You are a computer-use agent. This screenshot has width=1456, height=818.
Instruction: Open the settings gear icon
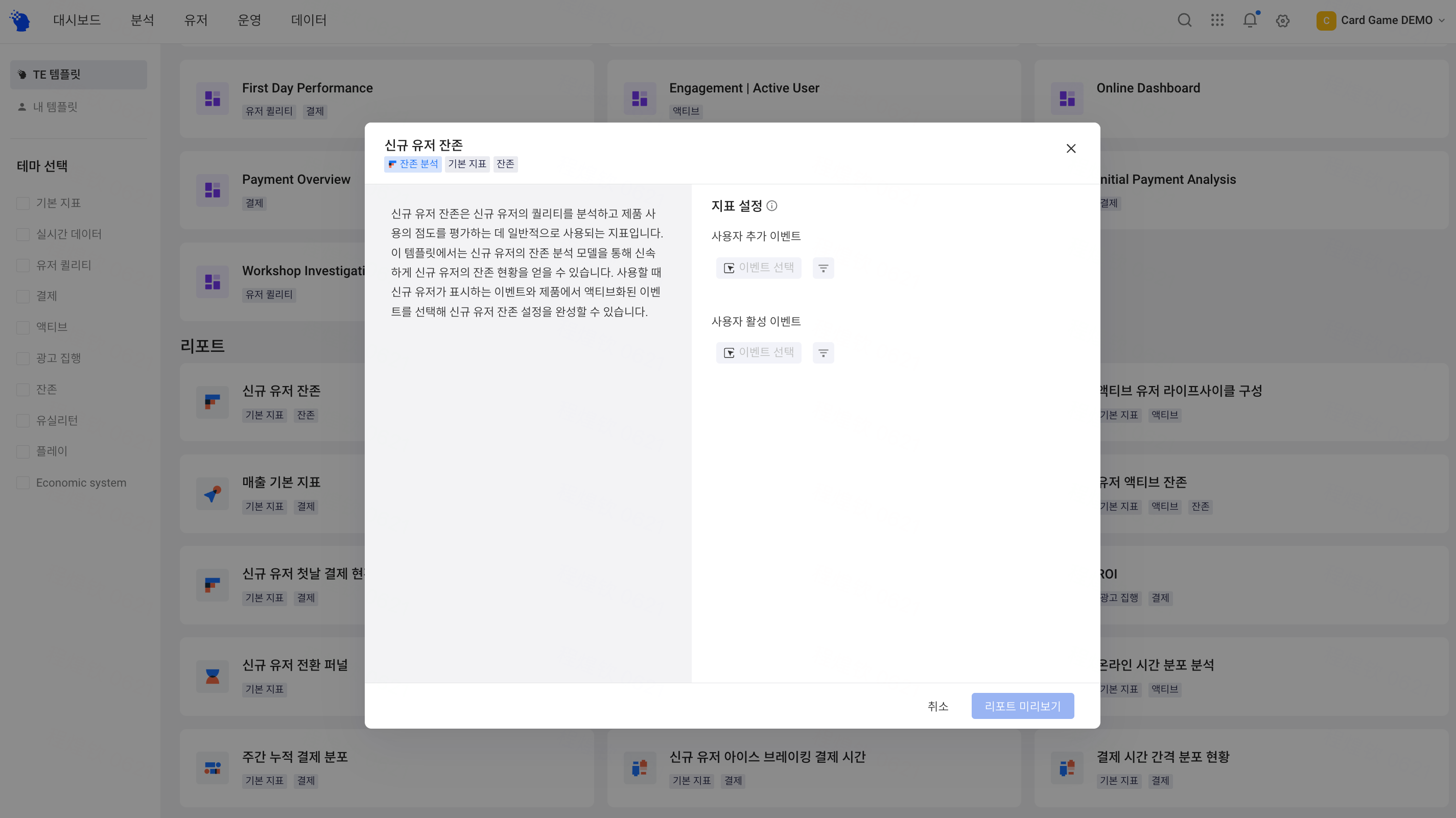coord(1282,21)
